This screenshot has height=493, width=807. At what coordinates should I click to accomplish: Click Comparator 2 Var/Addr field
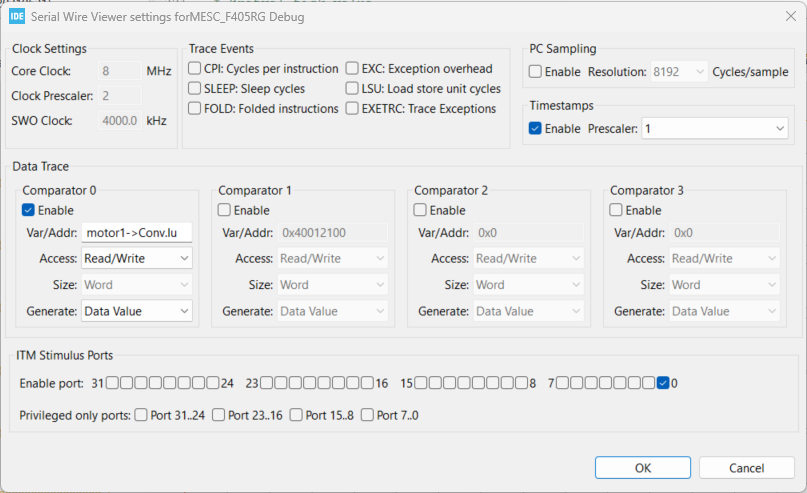[x=529, y=232]
